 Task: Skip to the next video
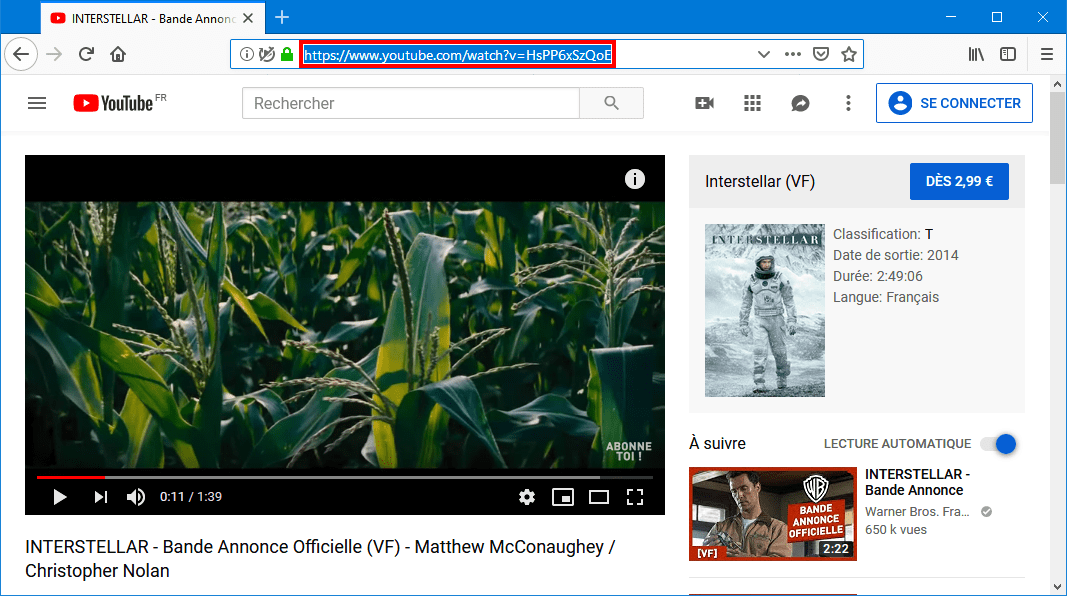pyautogui.click(x=101, y=497)
